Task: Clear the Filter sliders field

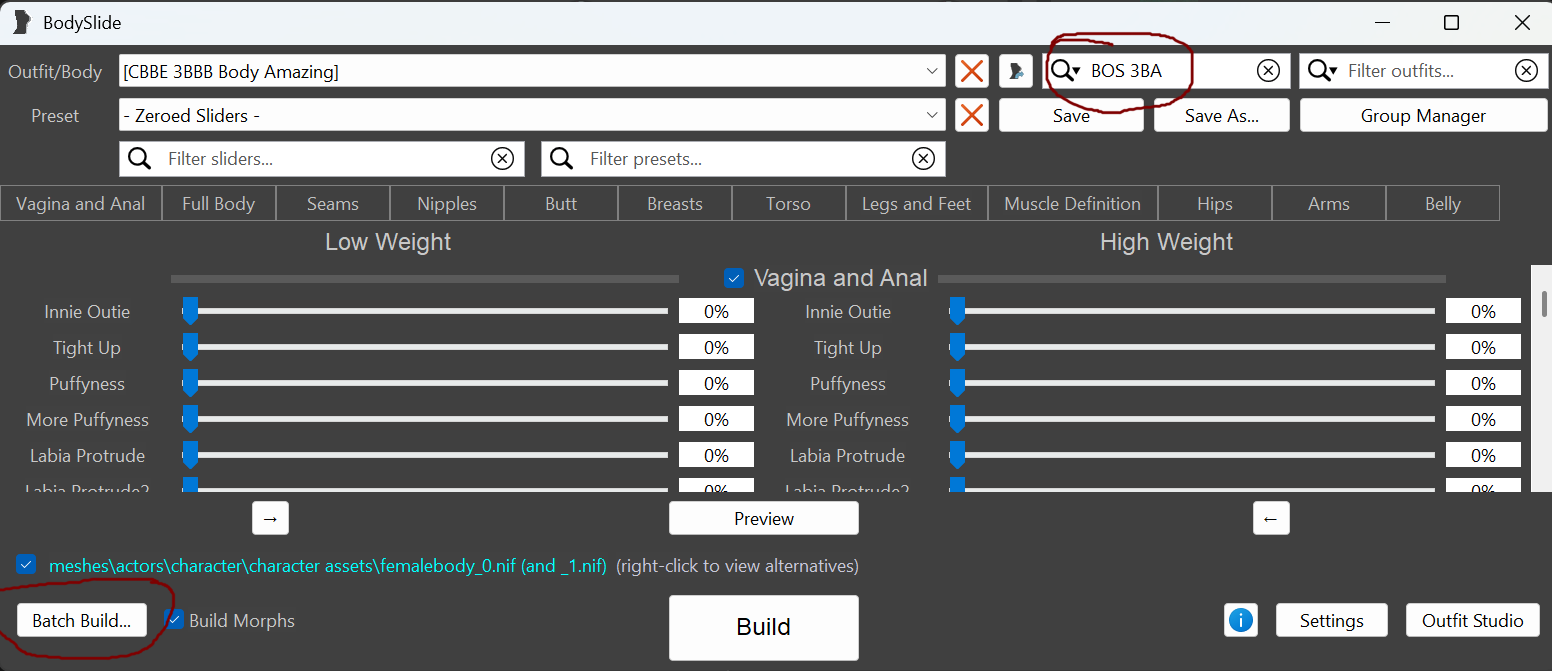Action: coord(502,159)
